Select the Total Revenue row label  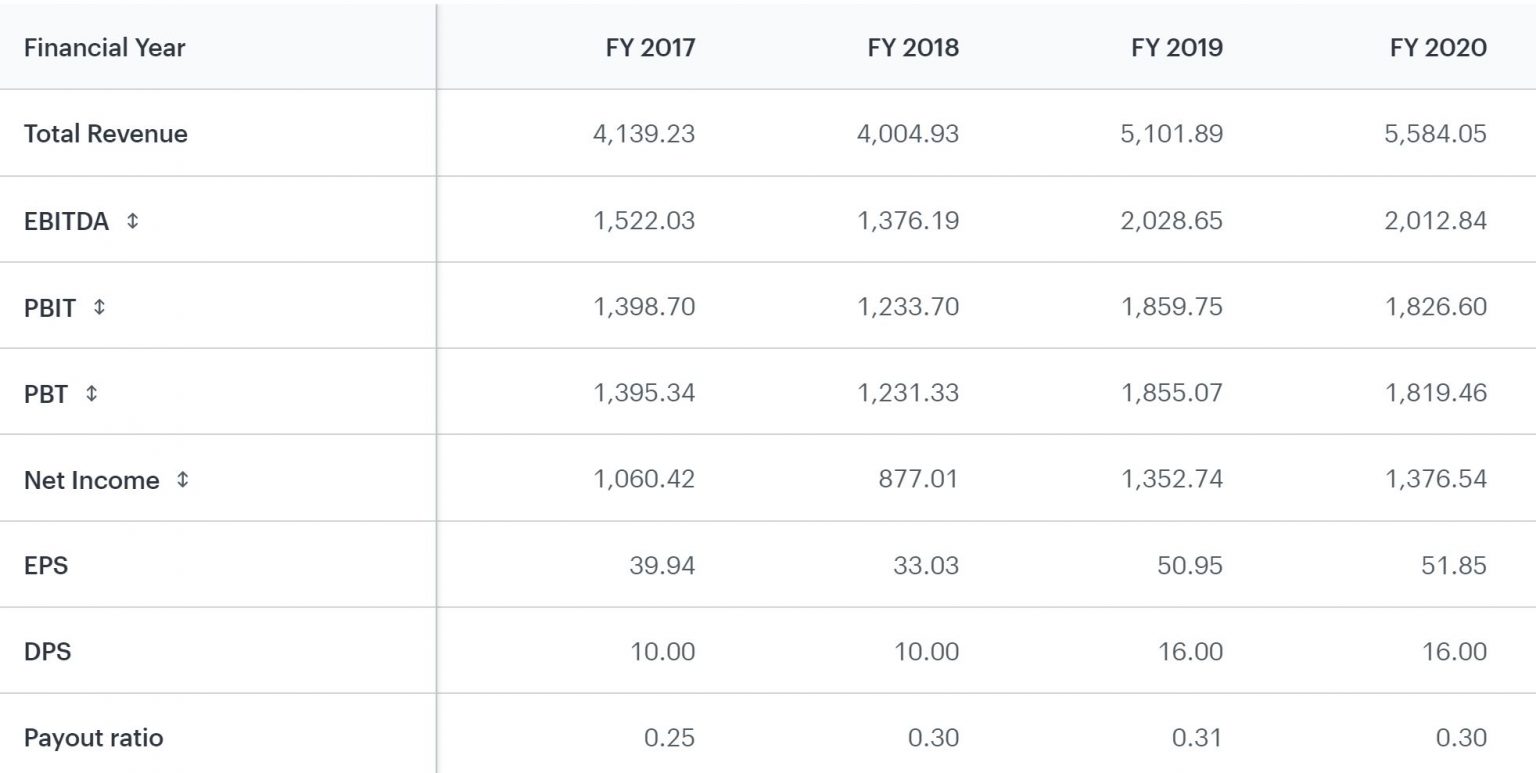(x=105, y=134)
